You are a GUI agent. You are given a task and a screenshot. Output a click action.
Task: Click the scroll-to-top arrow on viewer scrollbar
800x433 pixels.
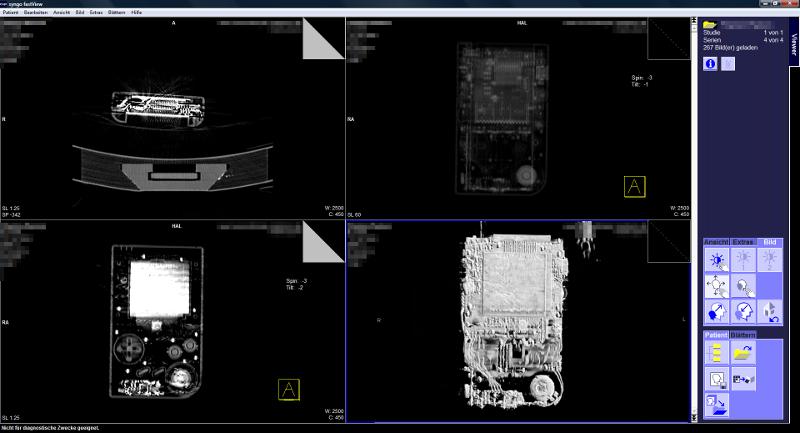click(x=694, y=21)
